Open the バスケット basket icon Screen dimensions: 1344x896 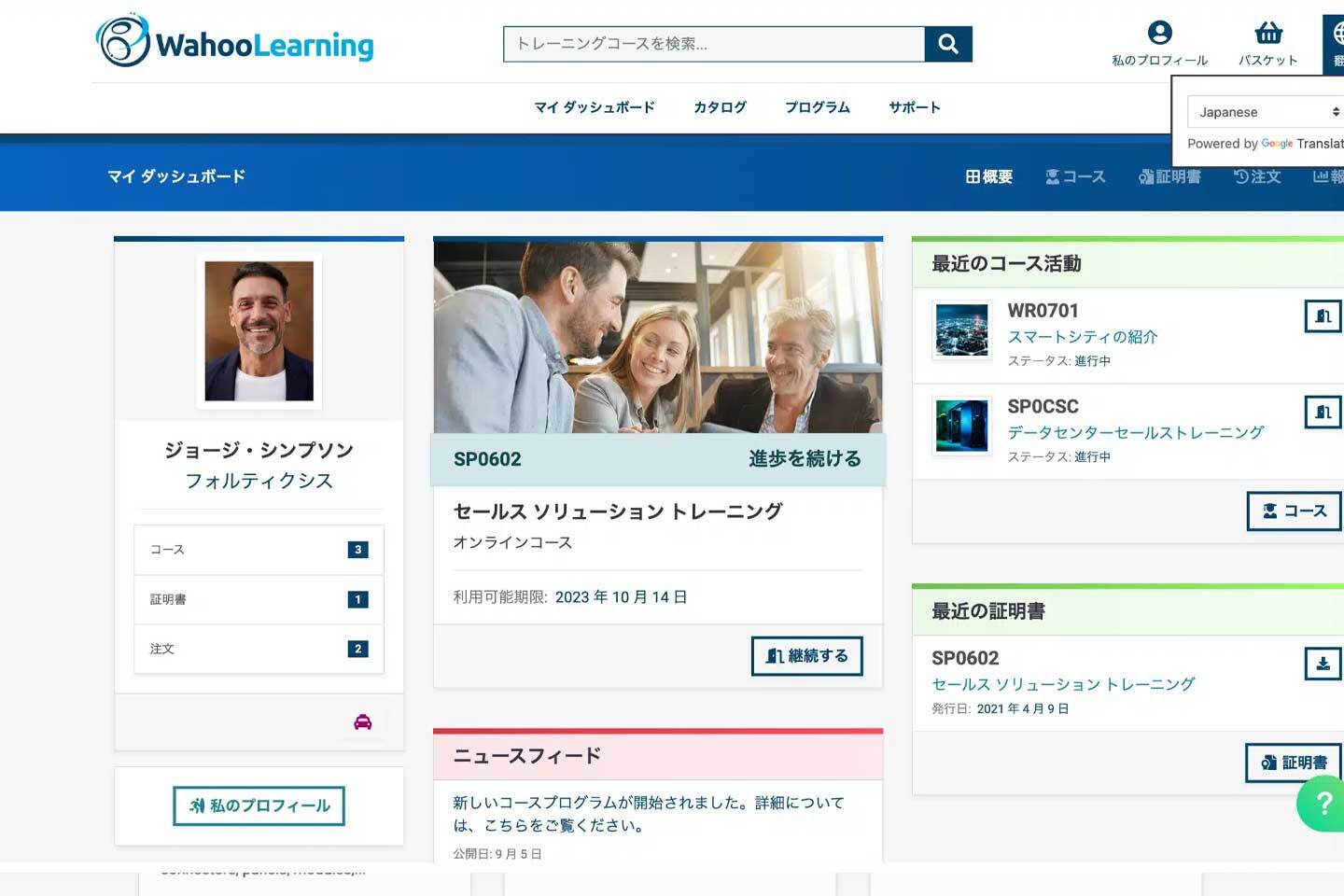click(1267, 34)
